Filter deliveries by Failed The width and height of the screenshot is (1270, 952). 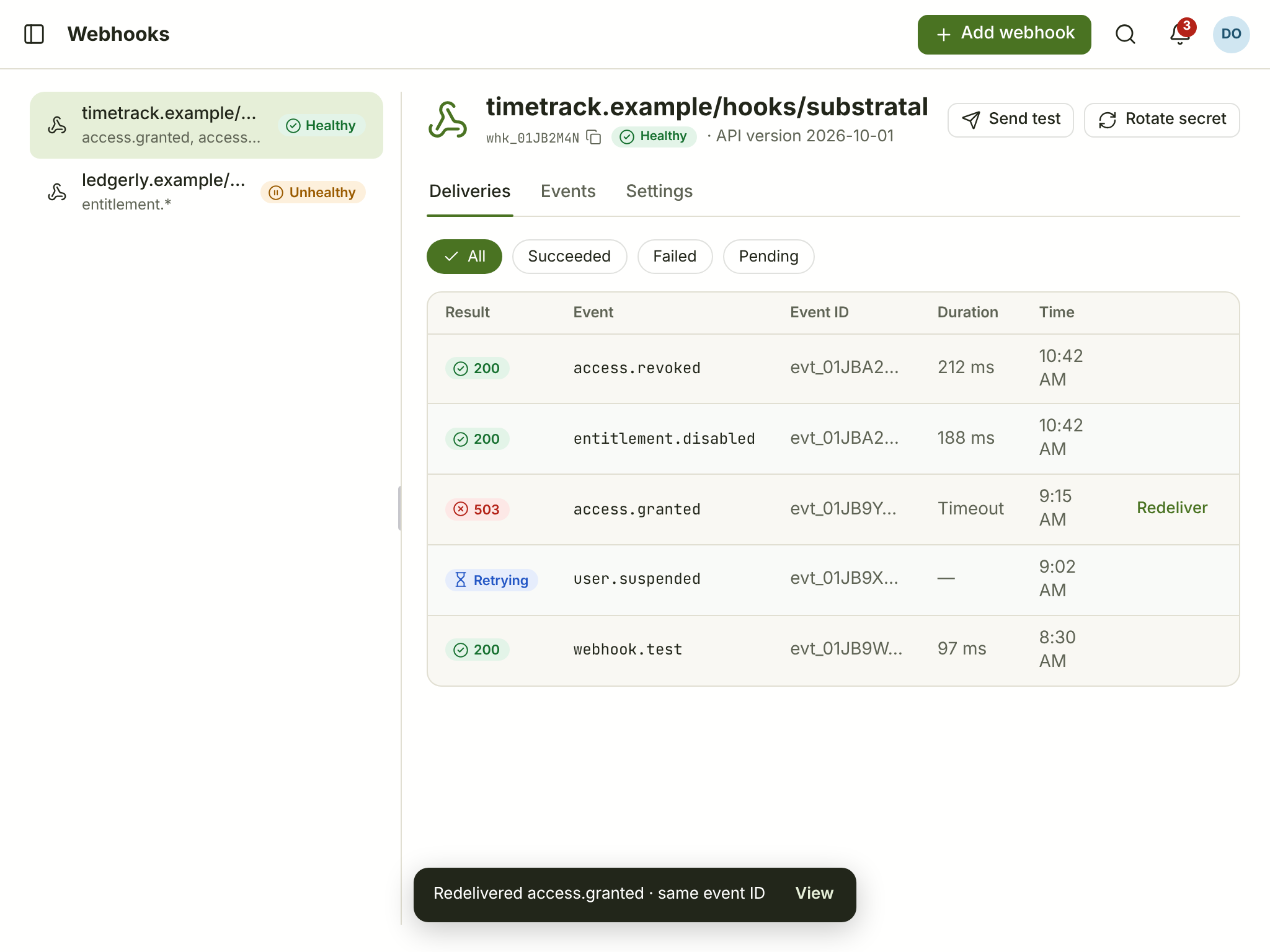click(x=675, y=257)
